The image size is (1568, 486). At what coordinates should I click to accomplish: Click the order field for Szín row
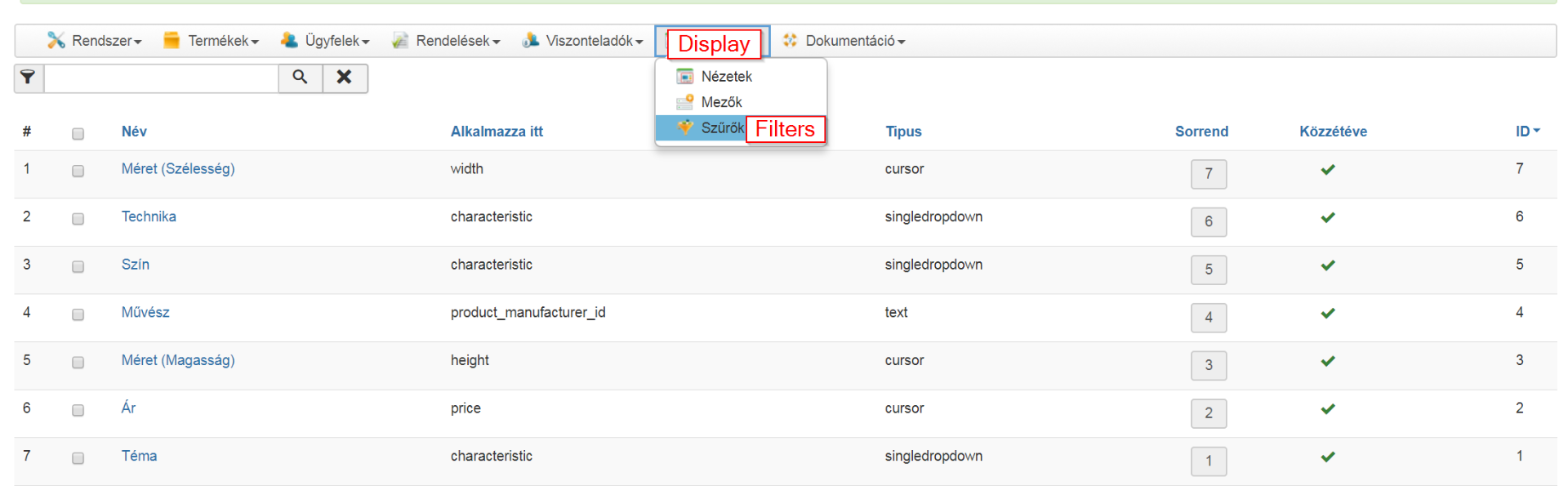(1209, 270)
